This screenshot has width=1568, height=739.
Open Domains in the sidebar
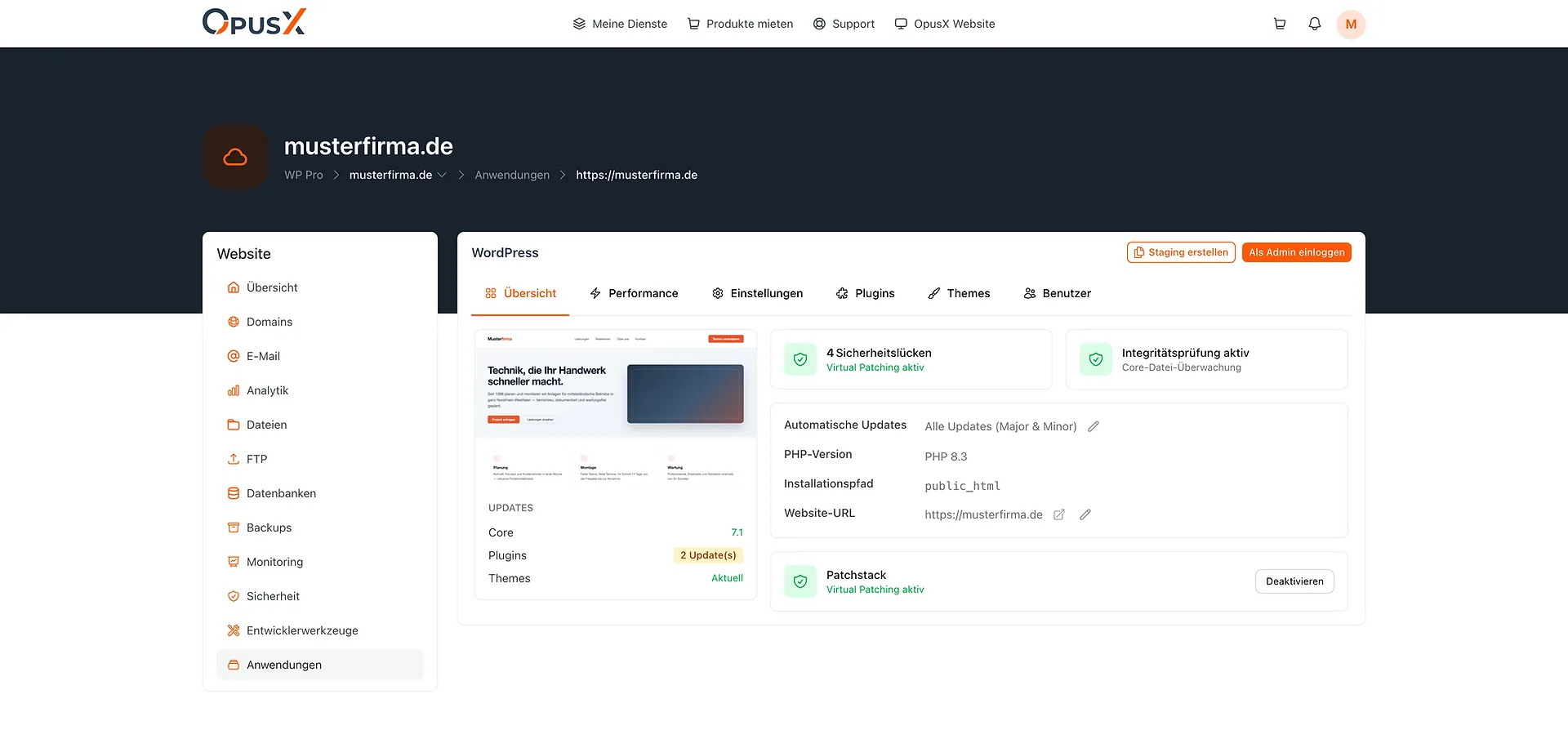coord(320,322)
